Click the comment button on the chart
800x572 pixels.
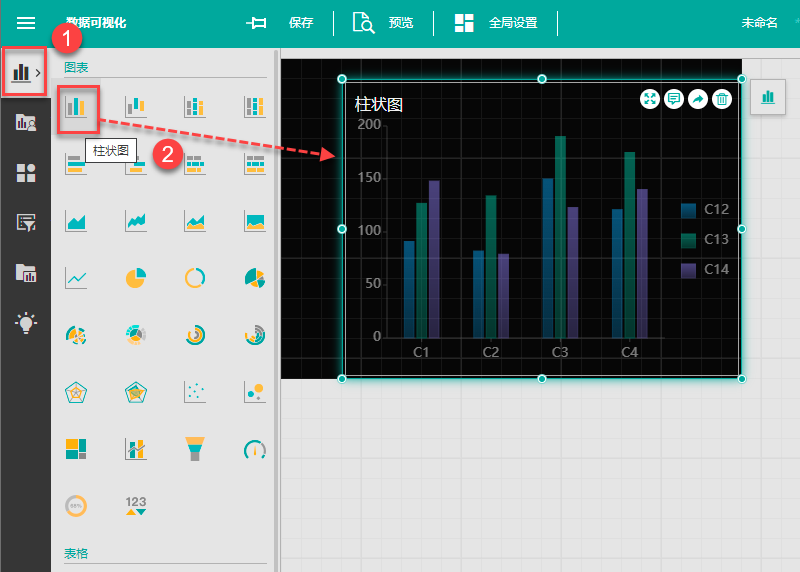click(x=674, y=99)
